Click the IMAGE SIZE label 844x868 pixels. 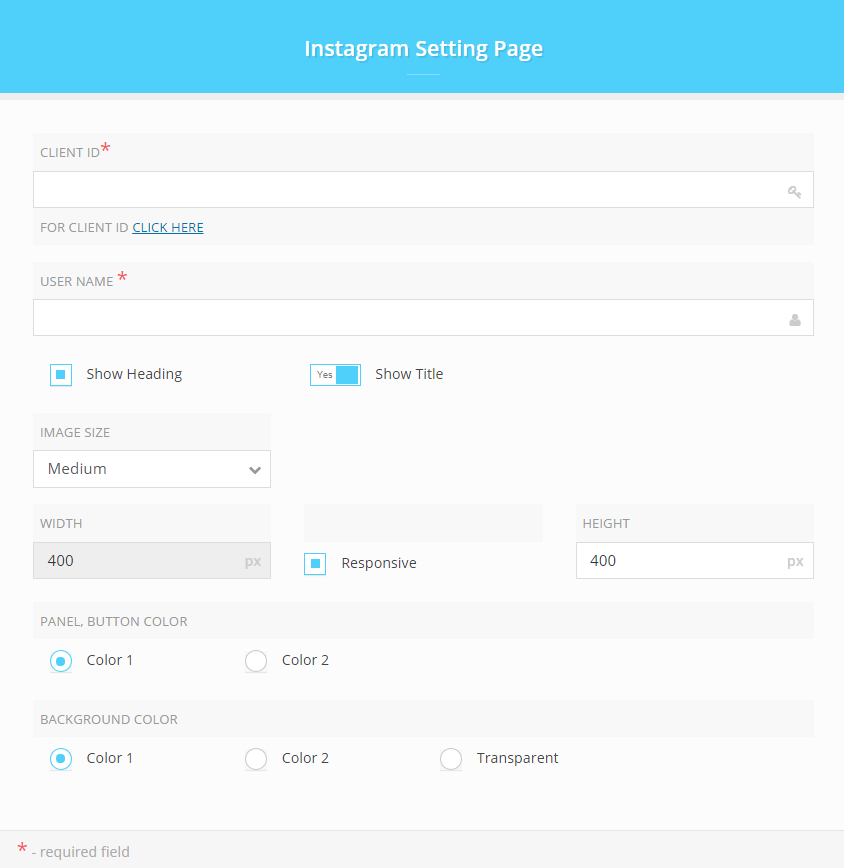[x=75, y=432]
